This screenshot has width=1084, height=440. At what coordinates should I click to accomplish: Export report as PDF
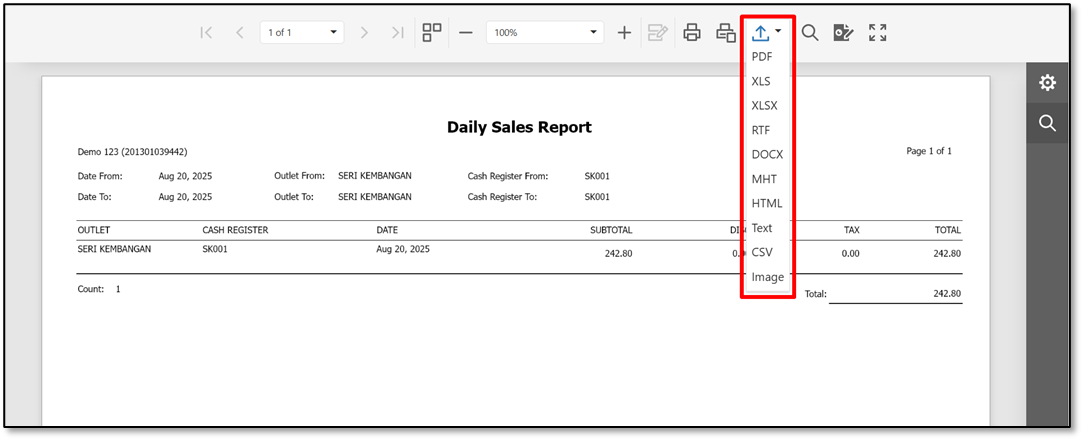762,57
